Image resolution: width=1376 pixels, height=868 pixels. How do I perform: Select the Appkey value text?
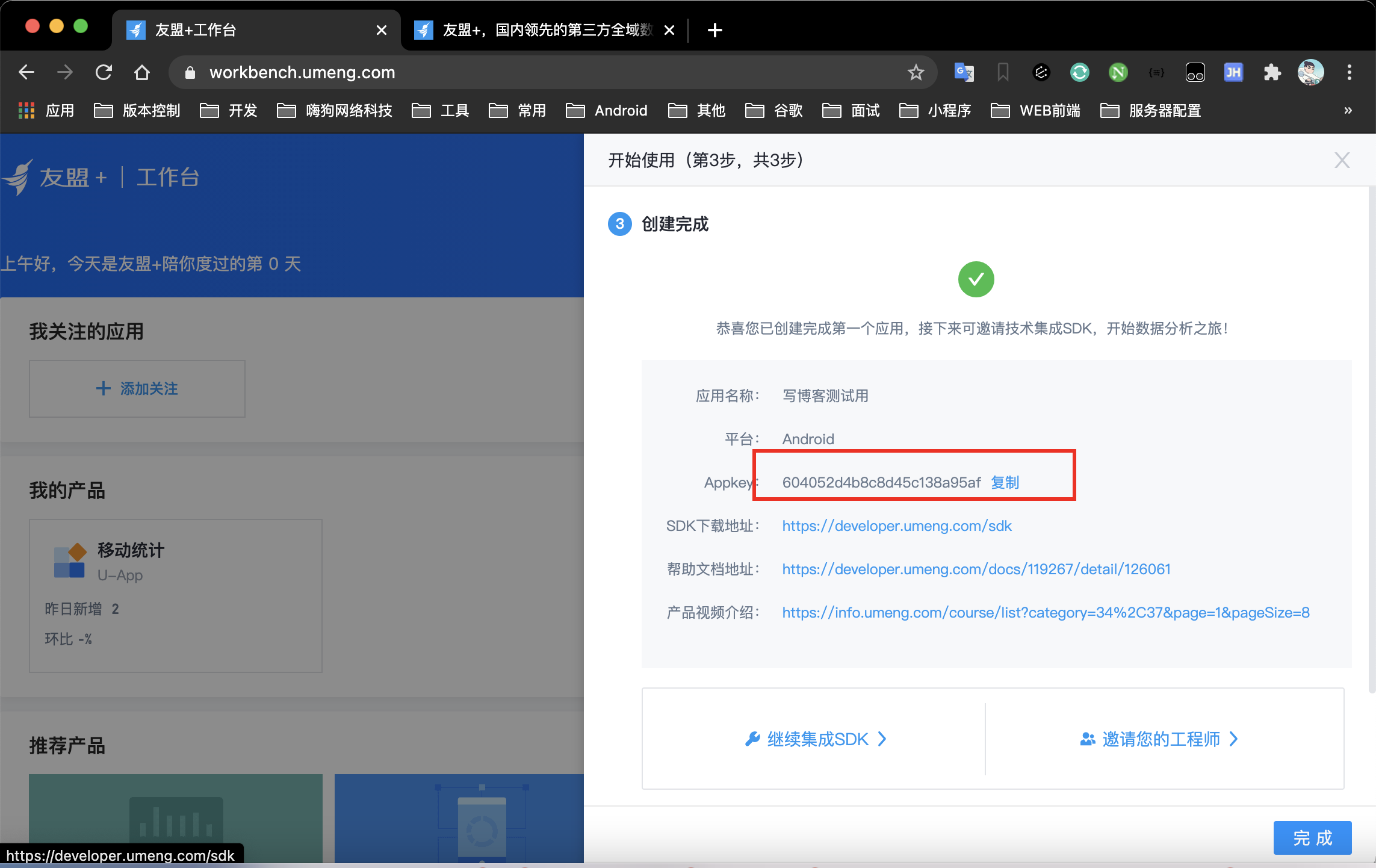coord(881,482)
